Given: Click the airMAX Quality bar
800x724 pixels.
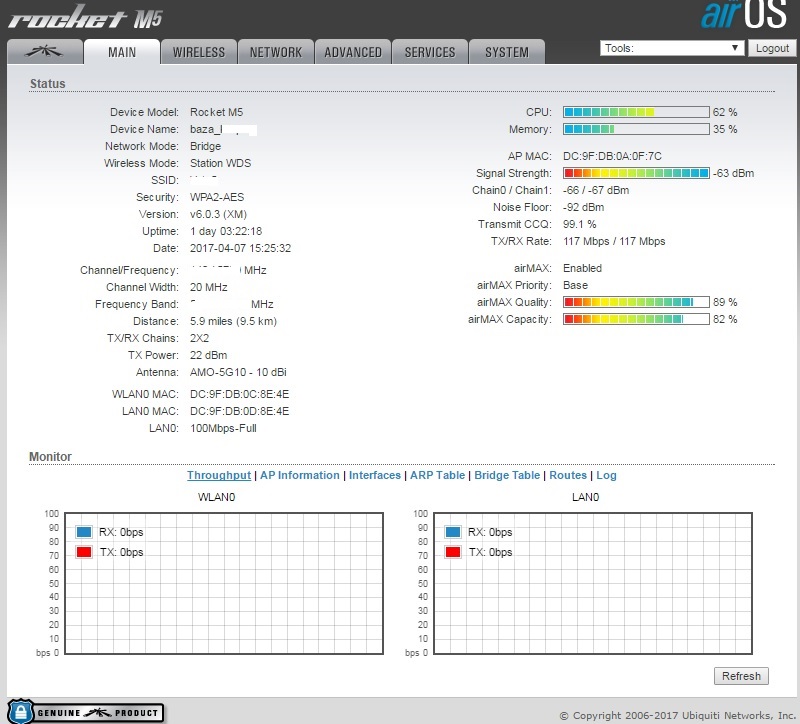Looking at the screenshot, I should [x=636, y=302].
